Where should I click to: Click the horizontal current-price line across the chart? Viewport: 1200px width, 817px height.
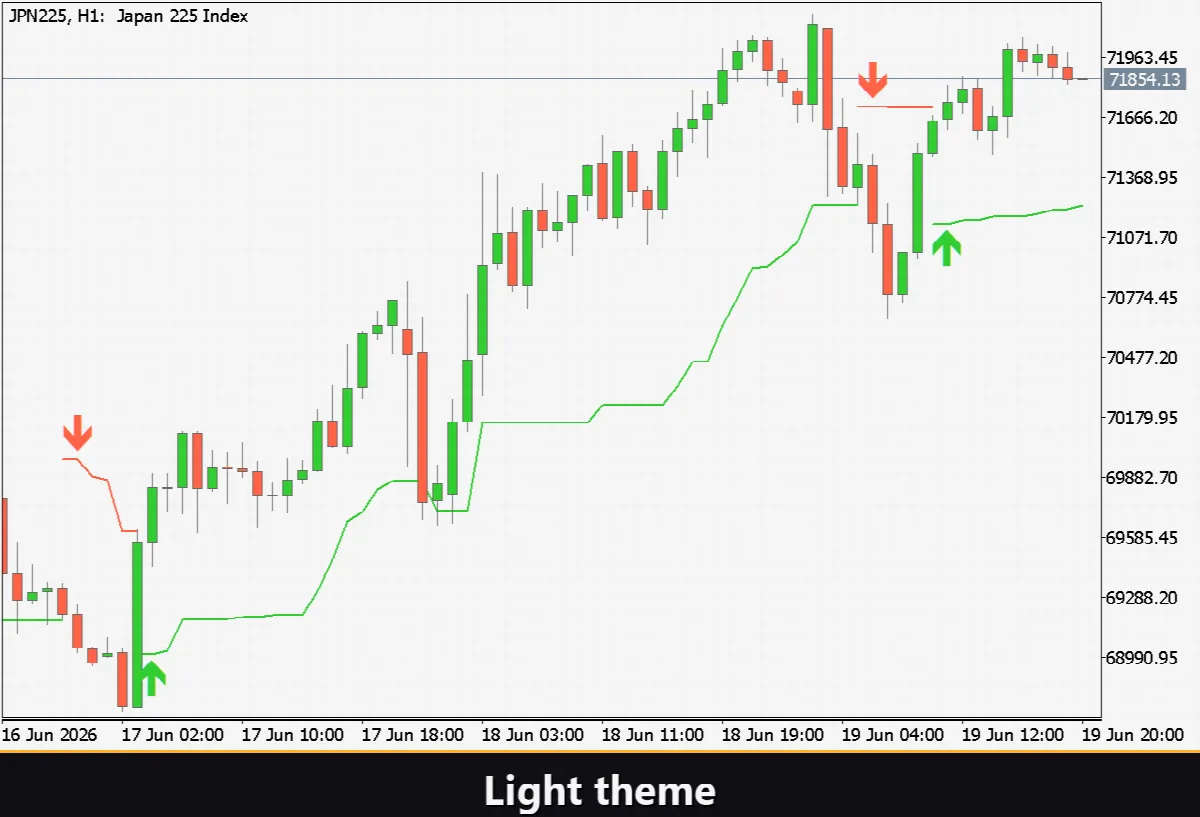click(x=550, y=78)
